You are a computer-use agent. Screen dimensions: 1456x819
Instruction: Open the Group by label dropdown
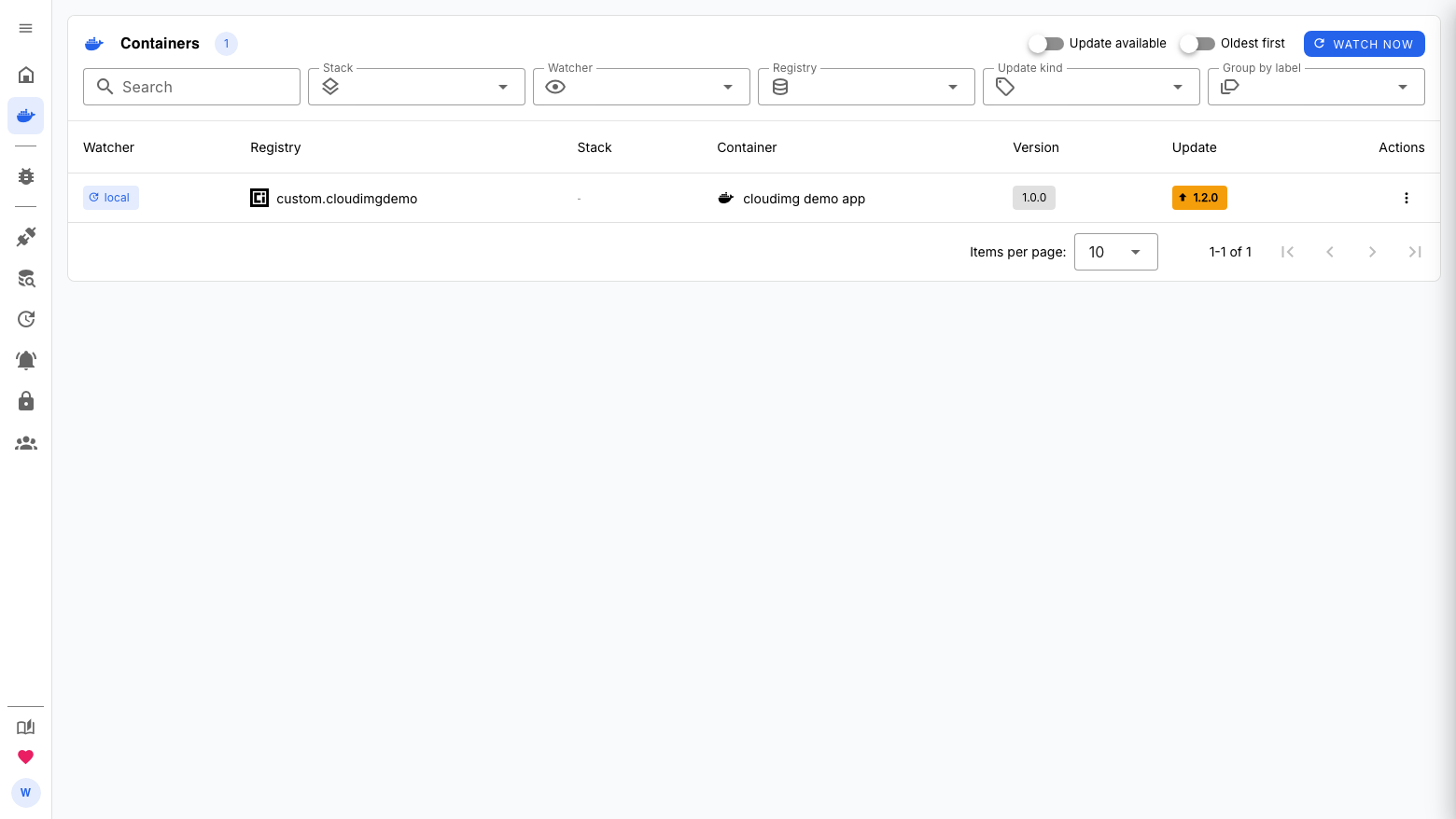coord(1316,87)
